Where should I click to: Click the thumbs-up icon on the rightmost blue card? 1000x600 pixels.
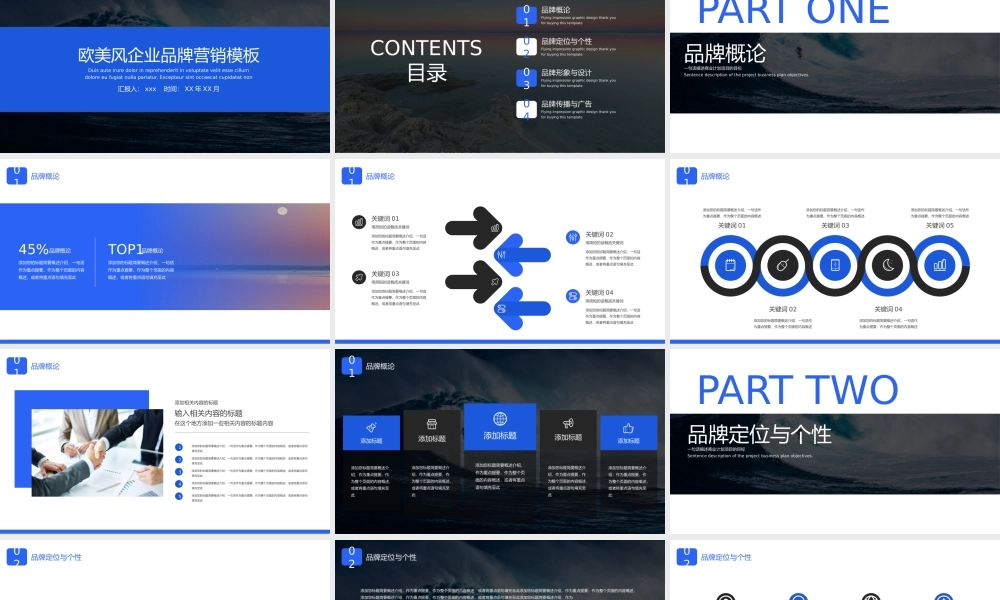pos(628,425)
